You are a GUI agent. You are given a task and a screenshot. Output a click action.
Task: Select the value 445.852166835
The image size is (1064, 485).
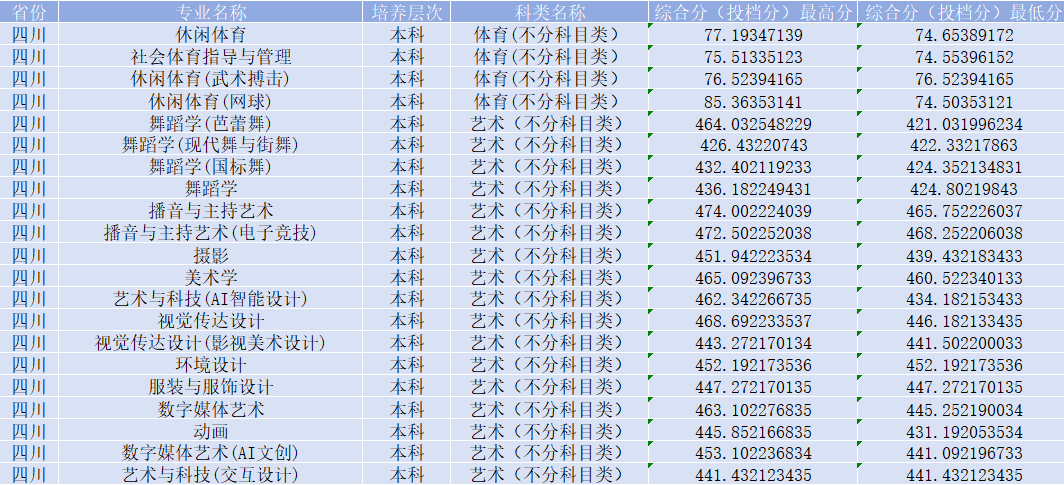(x=753, y=431)
